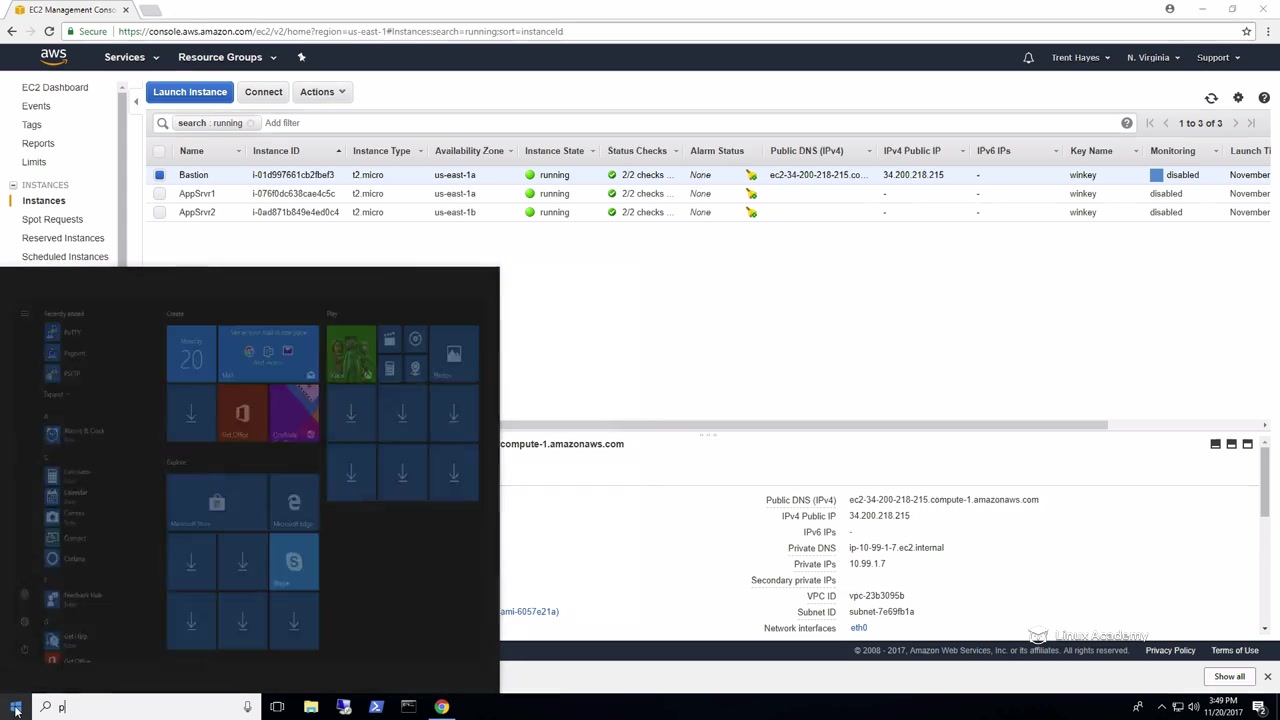Jump to last page of instances
The height and width of the screenshot is (720, 1280).
(1251, 123)
